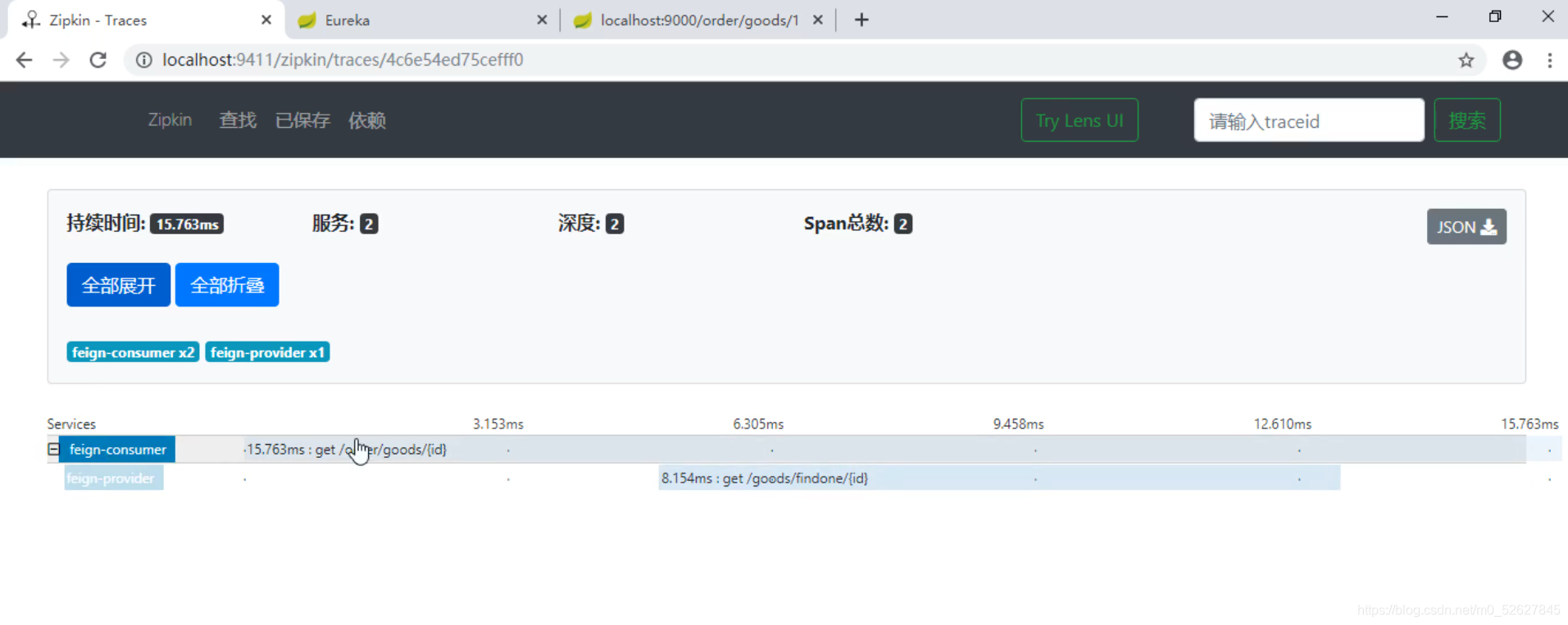Click the 搜索 search button
Image resolution: width=1568 pixels, height=625 pixels.
pos(1467,120)
